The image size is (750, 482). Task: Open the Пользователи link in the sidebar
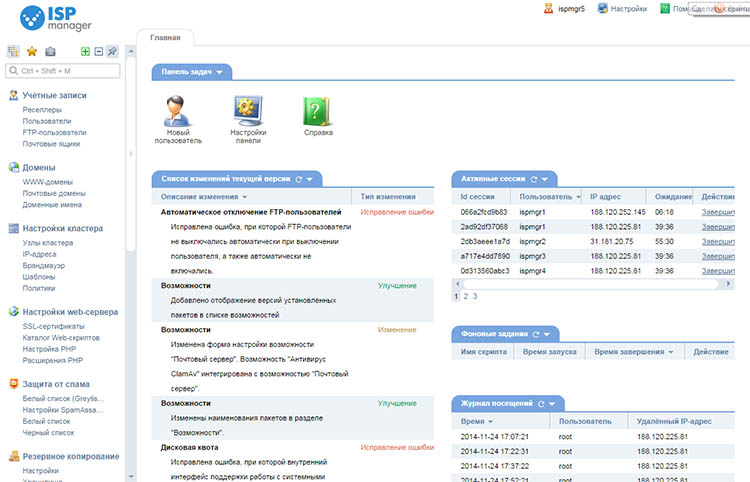(47, 121)
